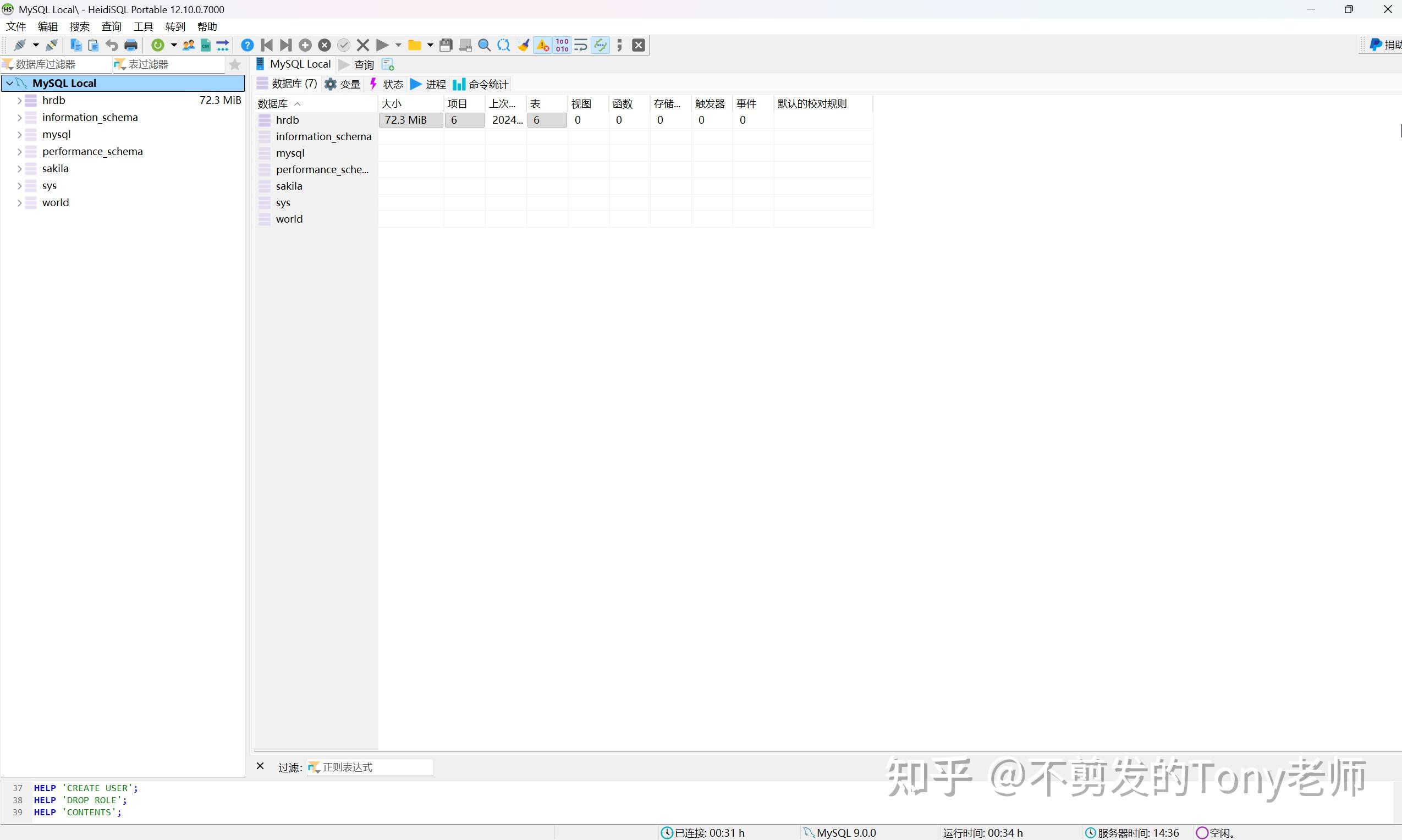Image resolution: width=1402 pixels, height=840 pixels.
Task: Open the 工具 menu
Action: 143,26
